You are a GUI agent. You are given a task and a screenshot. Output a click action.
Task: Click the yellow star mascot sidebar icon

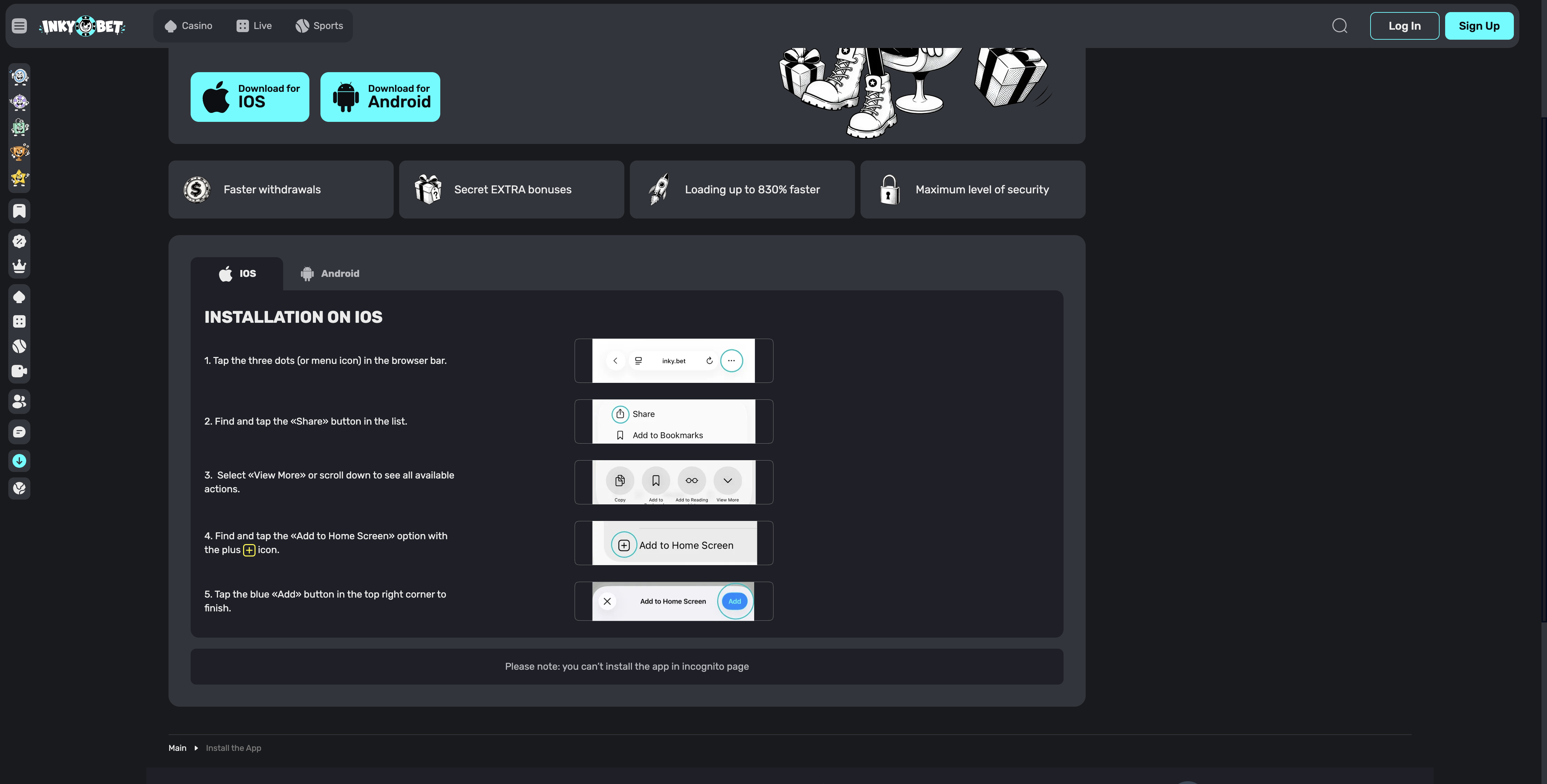[19, 178]
